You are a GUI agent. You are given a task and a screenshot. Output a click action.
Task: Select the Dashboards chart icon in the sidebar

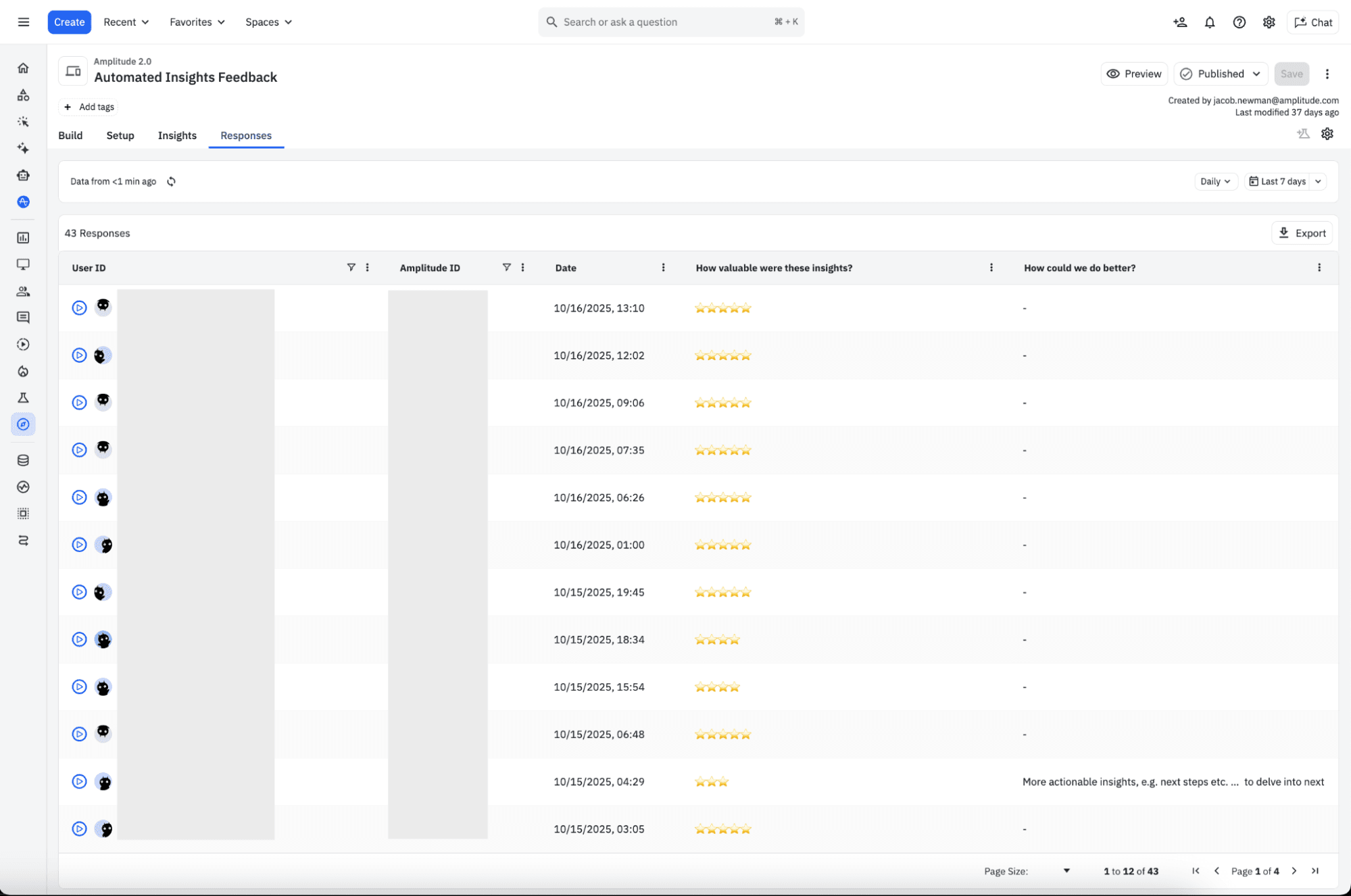pos(23,238)
